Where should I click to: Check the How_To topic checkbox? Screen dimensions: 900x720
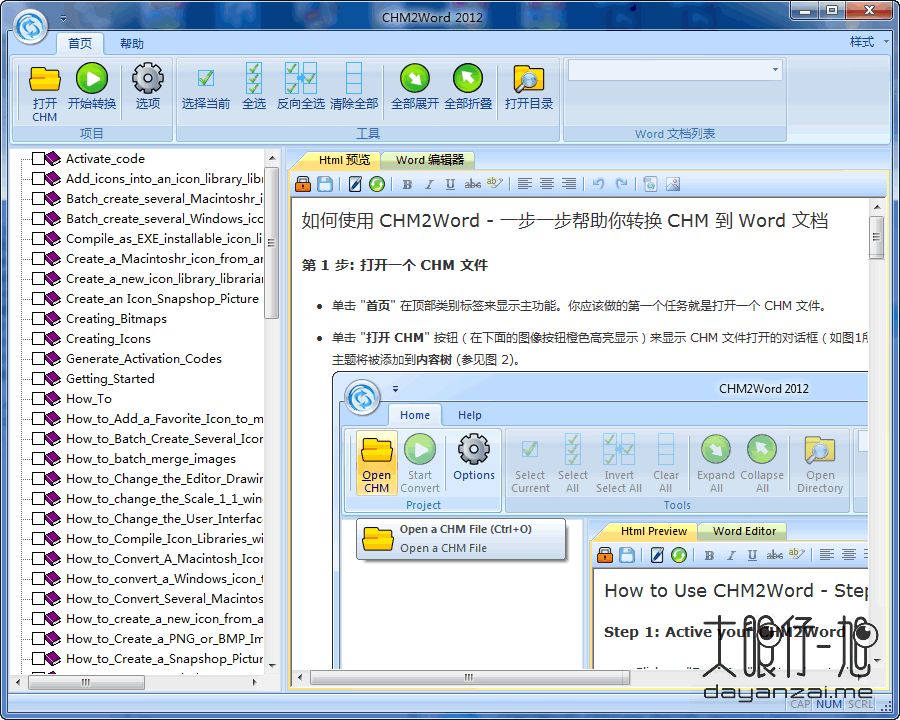pos(38,399)
